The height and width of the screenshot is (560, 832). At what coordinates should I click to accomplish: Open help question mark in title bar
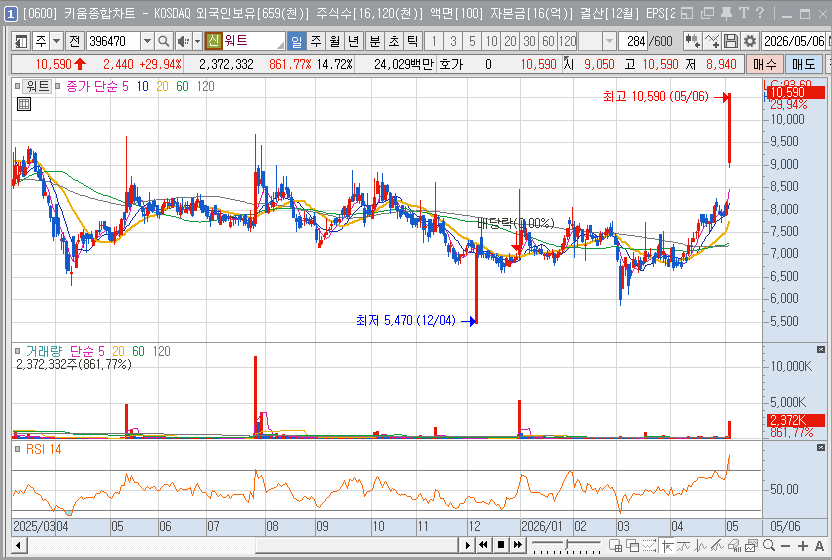point(760,13)
